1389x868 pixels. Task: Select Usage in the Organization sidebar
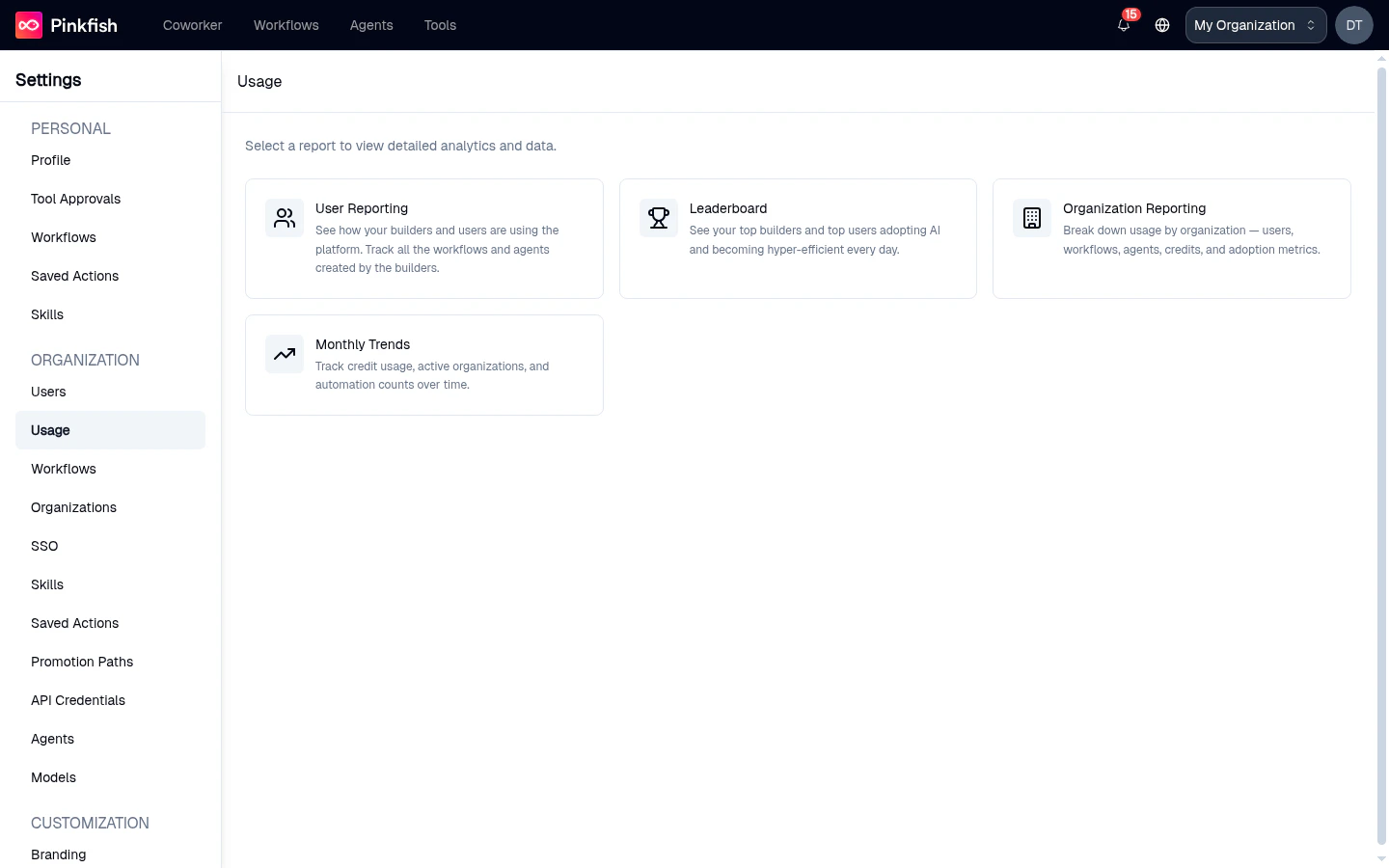pos(50,430)
